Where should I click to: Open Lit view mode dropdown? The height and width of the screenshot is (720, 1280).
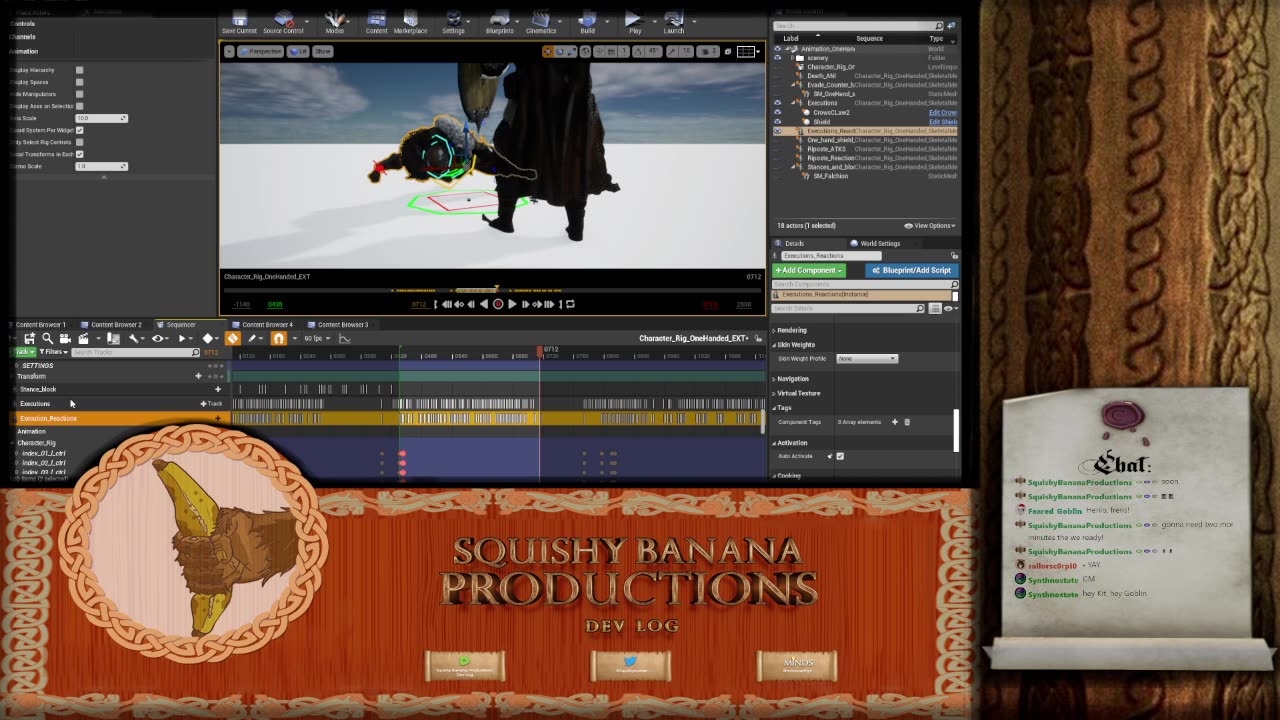[x=297, y=51]
